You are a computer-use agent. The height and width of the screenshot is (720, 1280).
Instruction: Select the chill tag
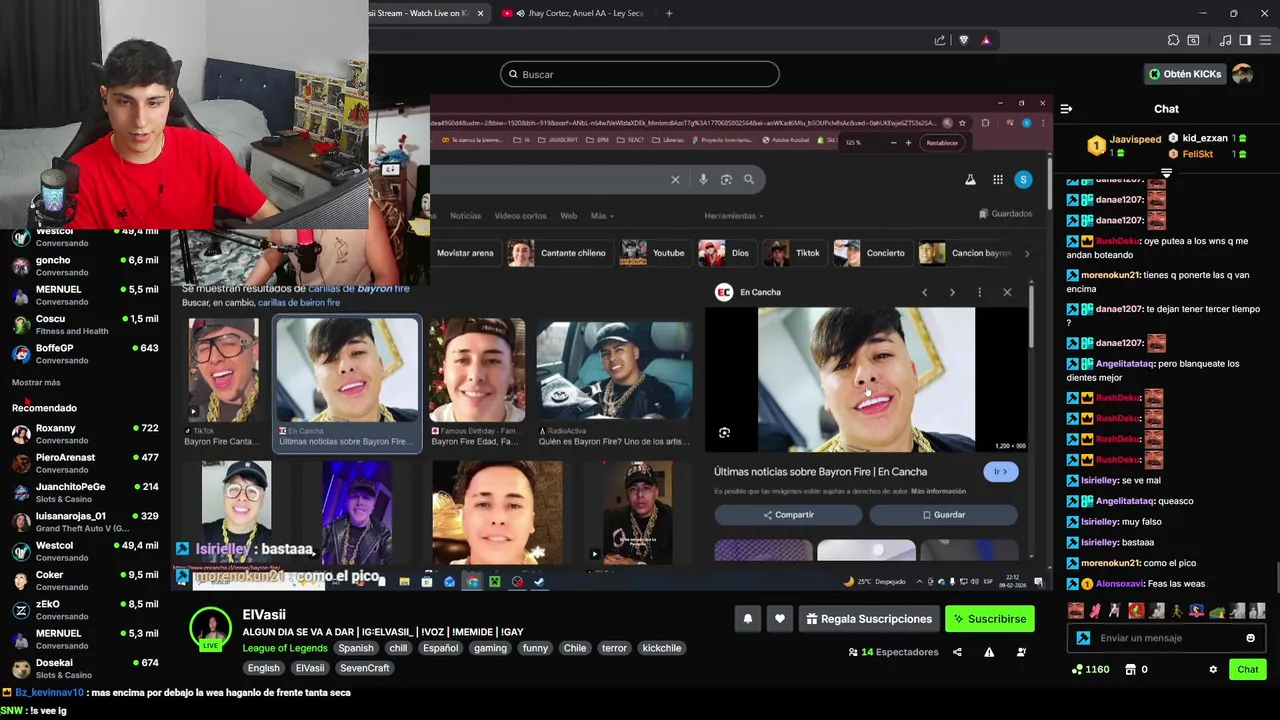tap(398, 648)
